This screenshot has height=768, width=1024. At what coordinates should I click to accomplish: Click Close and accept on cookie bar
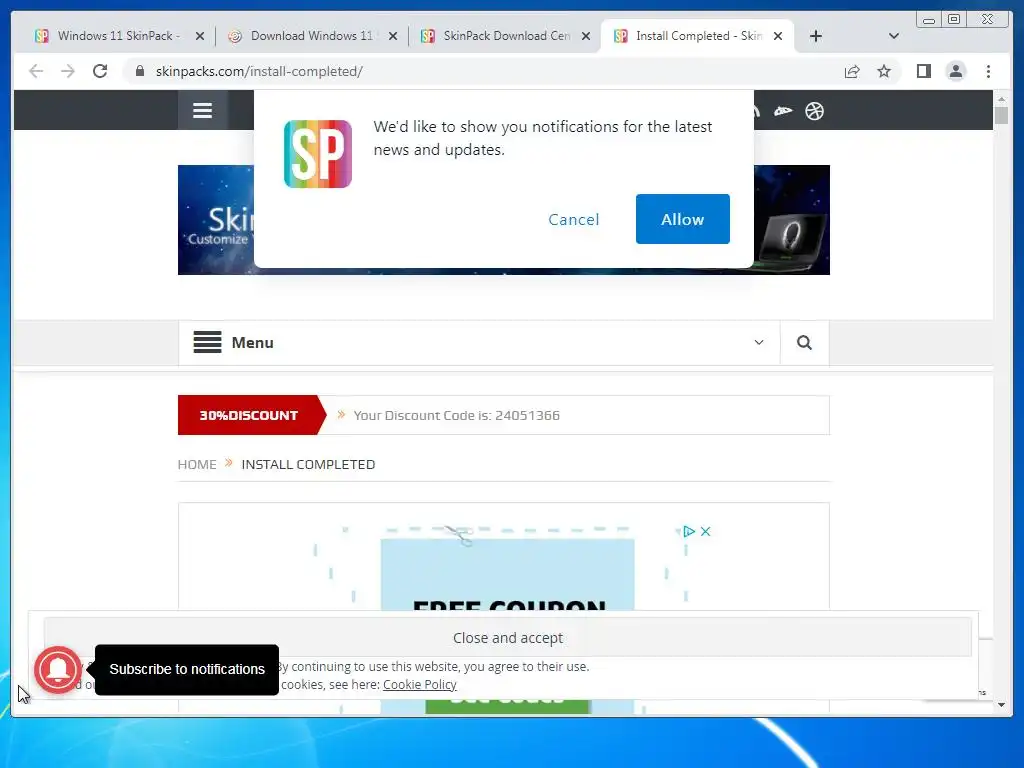(507, 637)
